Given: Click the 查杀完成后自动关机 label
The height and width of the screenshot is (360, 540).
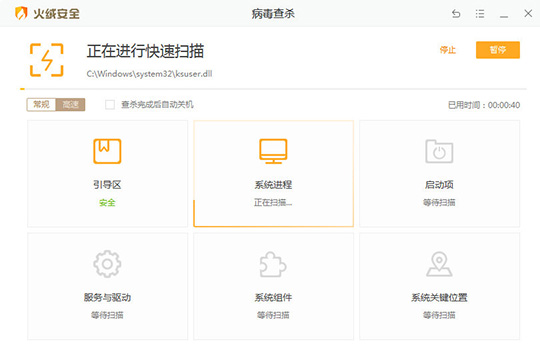Looking at the screenshot, I should click(x=157, y=104).
